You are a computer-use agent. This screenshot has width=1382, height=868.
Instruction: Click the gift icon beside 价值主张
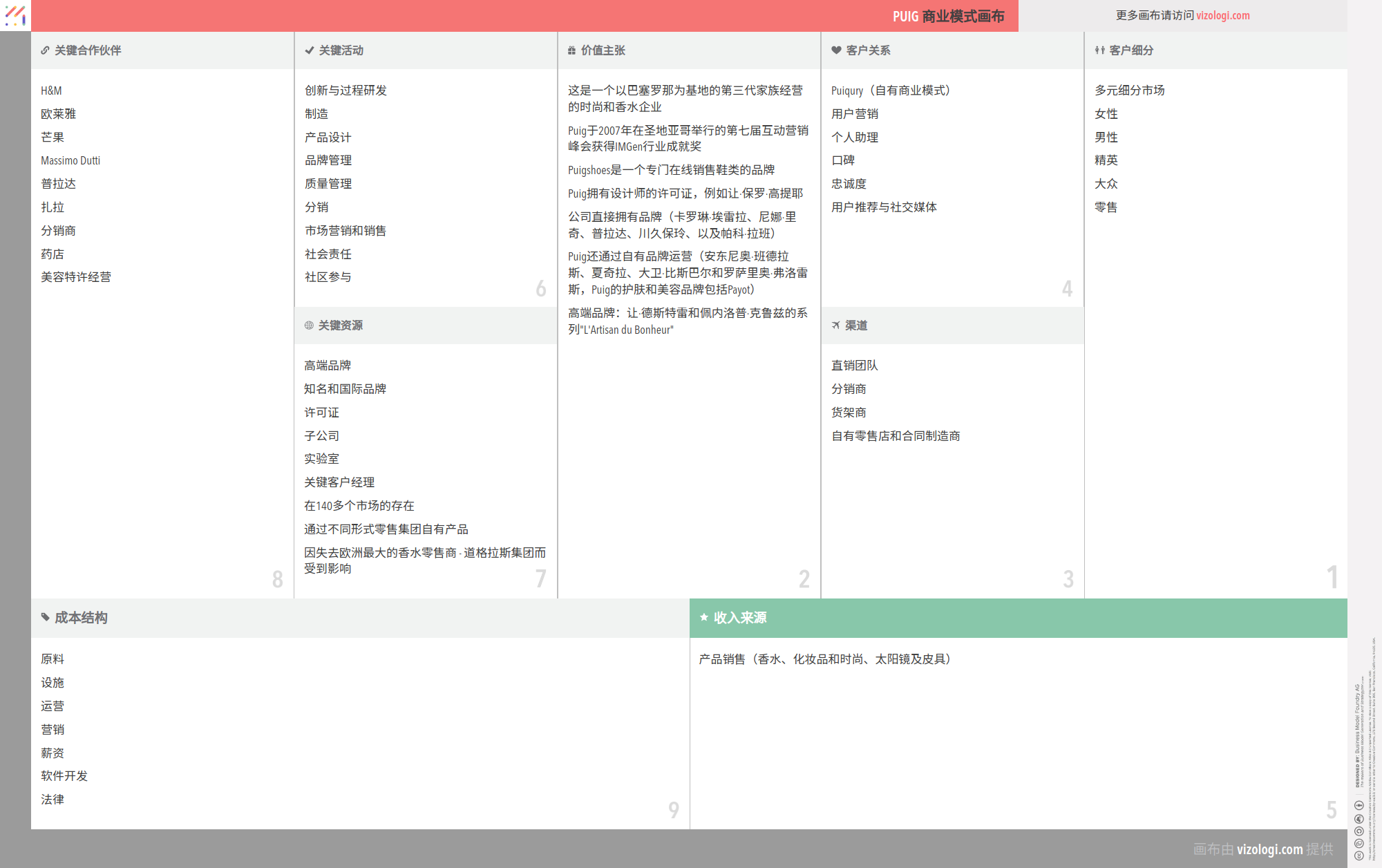[x=571, y=50]
